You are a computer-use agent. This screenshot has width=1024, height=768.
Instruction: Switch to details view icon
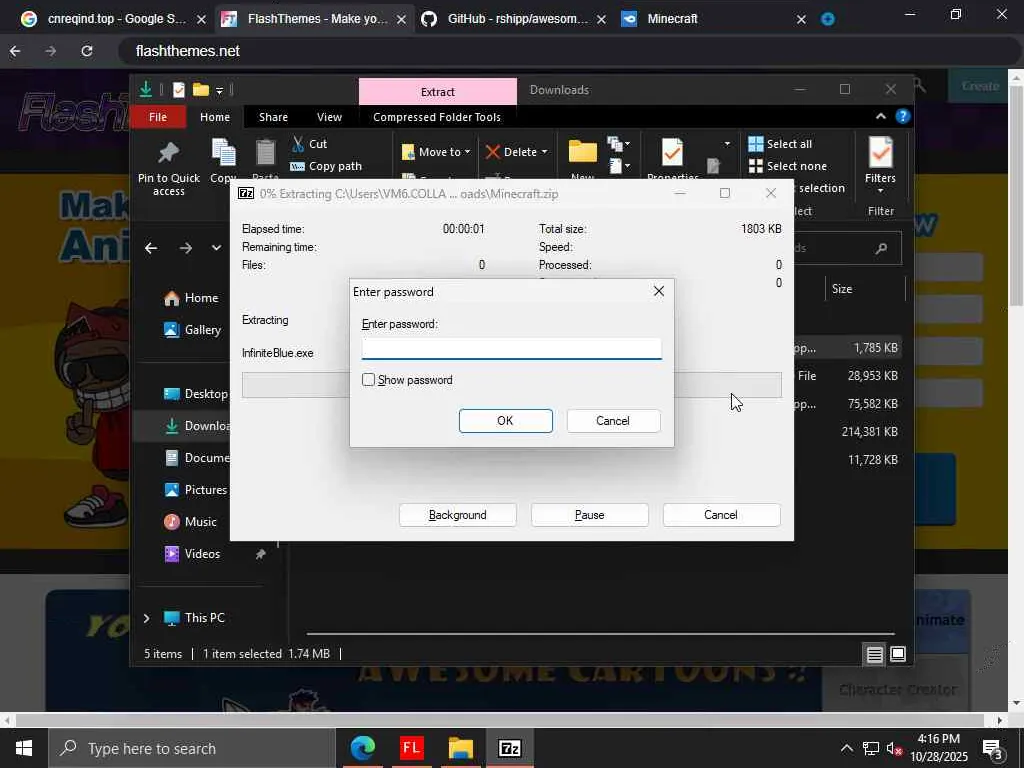[x=874, y=654]
